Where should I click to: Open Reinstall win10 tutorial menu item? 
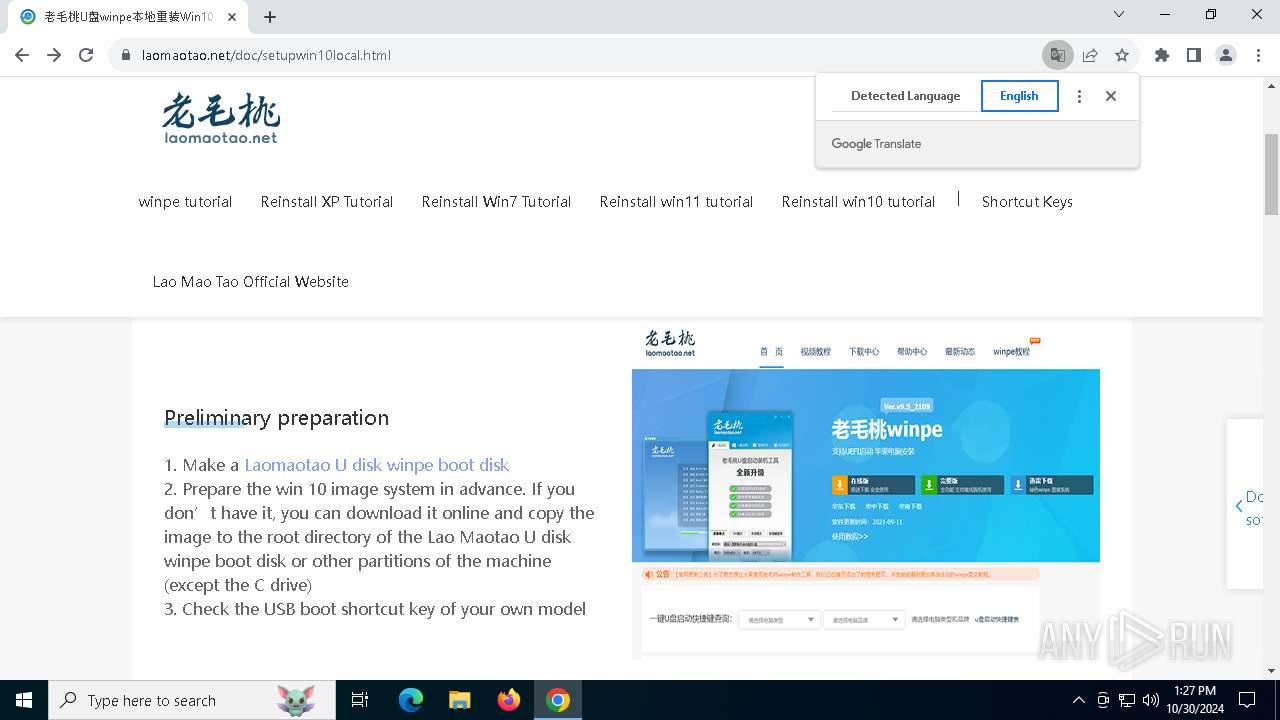858,202
